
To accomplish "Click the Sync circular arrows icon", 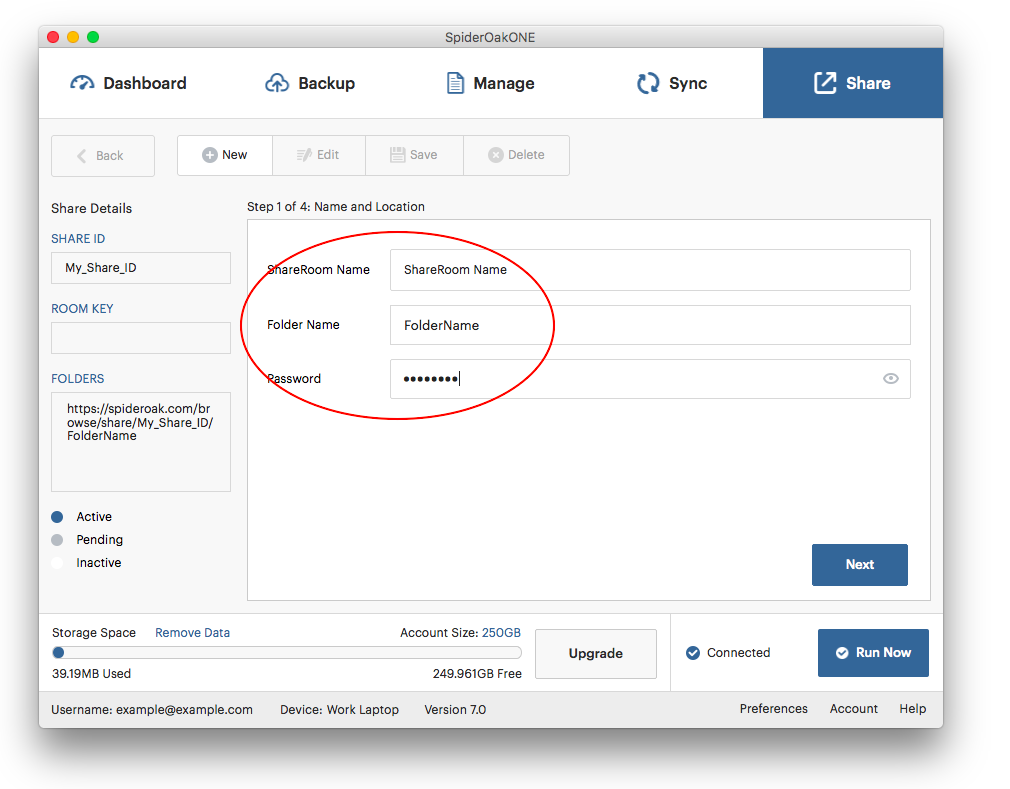I will pyautogui.click(x=648, y=83).
